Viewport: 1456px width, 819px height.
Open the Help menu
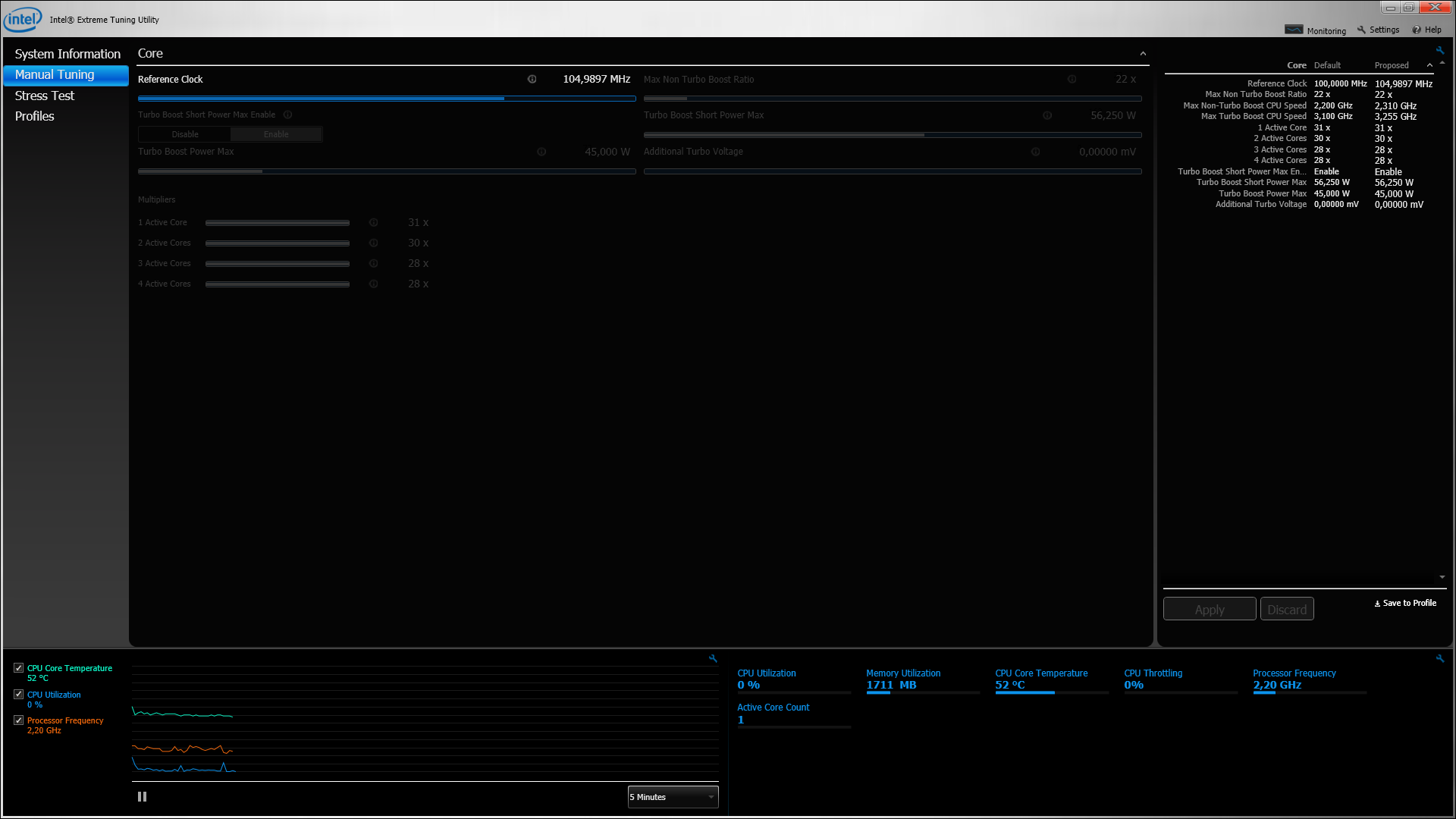pyautogui.click(x=1426, y=30)
